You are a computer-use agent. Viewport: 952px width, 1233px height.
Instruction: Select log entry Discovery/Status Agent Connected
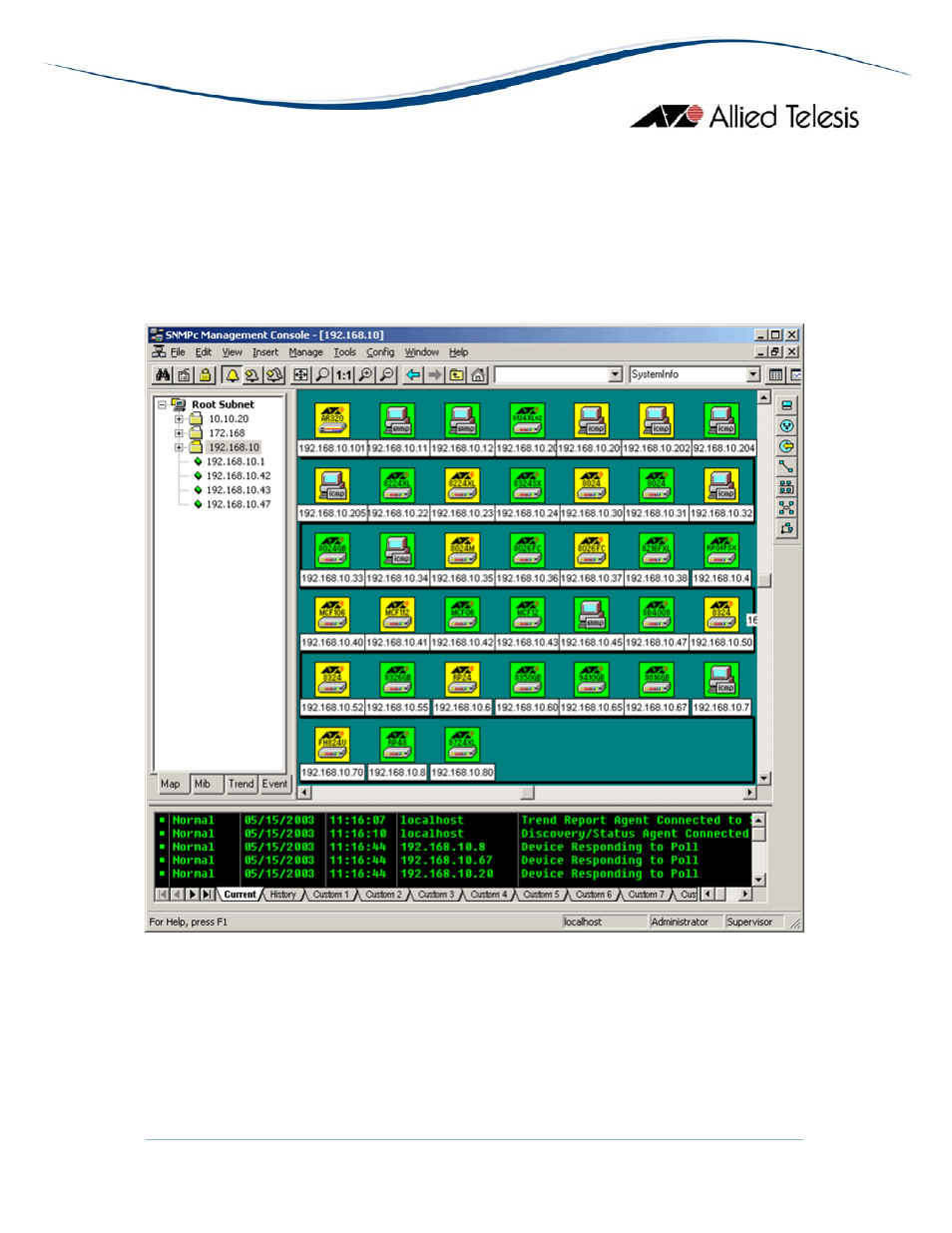click(x=454, y=834)
